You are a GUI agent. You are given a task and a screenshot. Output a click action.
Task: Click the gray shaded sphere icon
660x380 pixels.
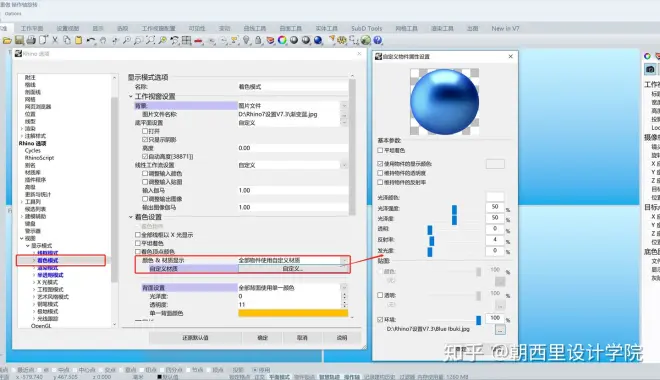coord(294,40)
